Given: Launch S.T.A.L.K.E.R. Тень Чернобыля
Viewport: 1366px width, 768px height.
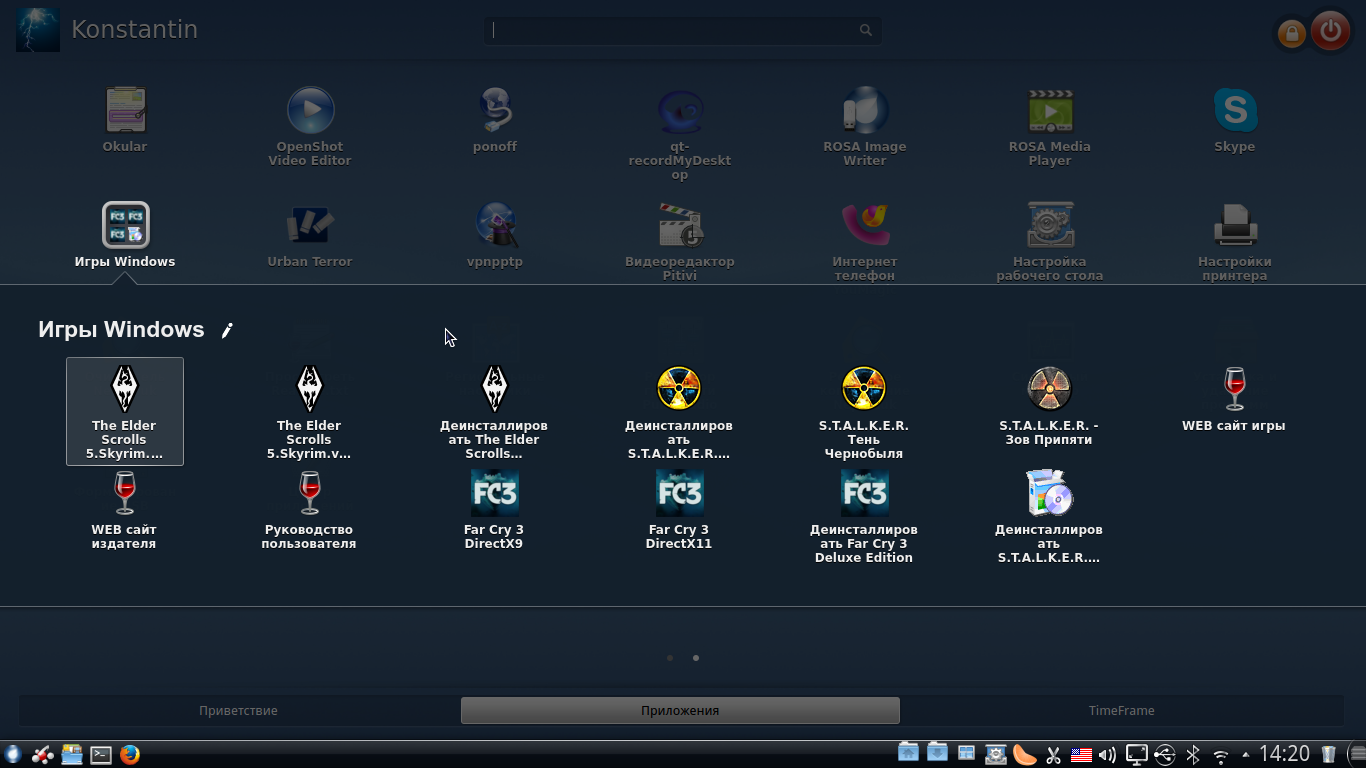Looking at the screenshot, I should (865, 411).
